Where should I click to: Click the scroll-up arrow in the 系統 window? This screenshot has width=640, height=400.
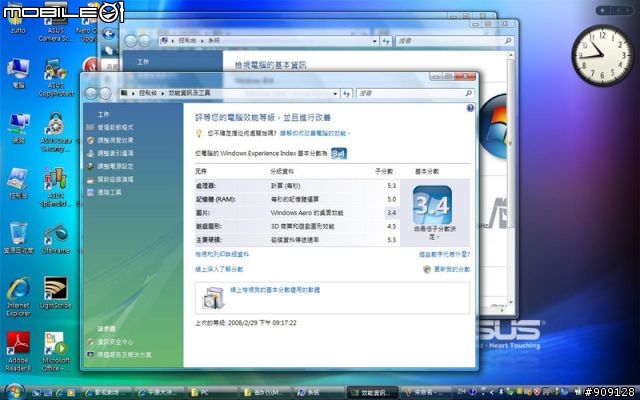510,54
